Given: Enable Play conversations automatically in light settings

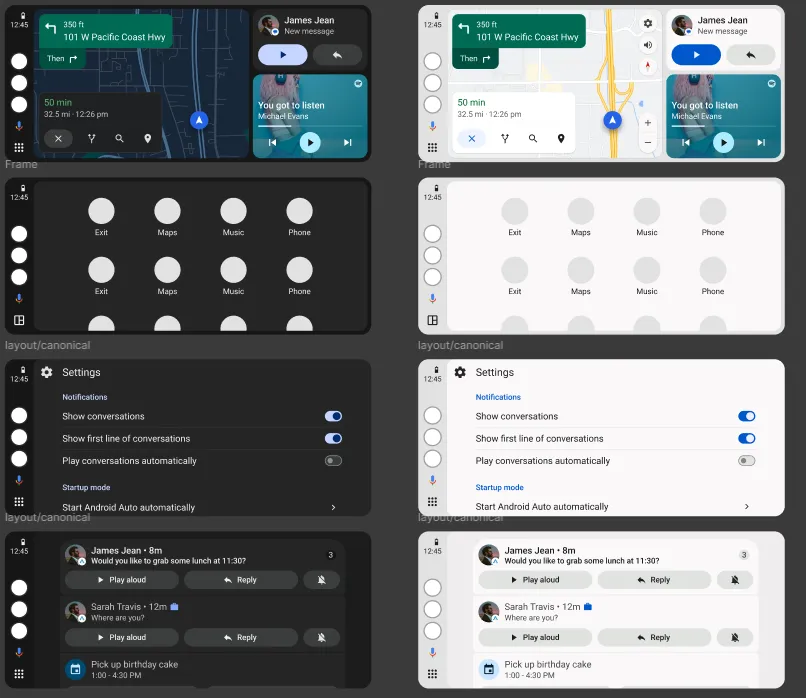Looking at the screenshot, I should coord(746,461).
